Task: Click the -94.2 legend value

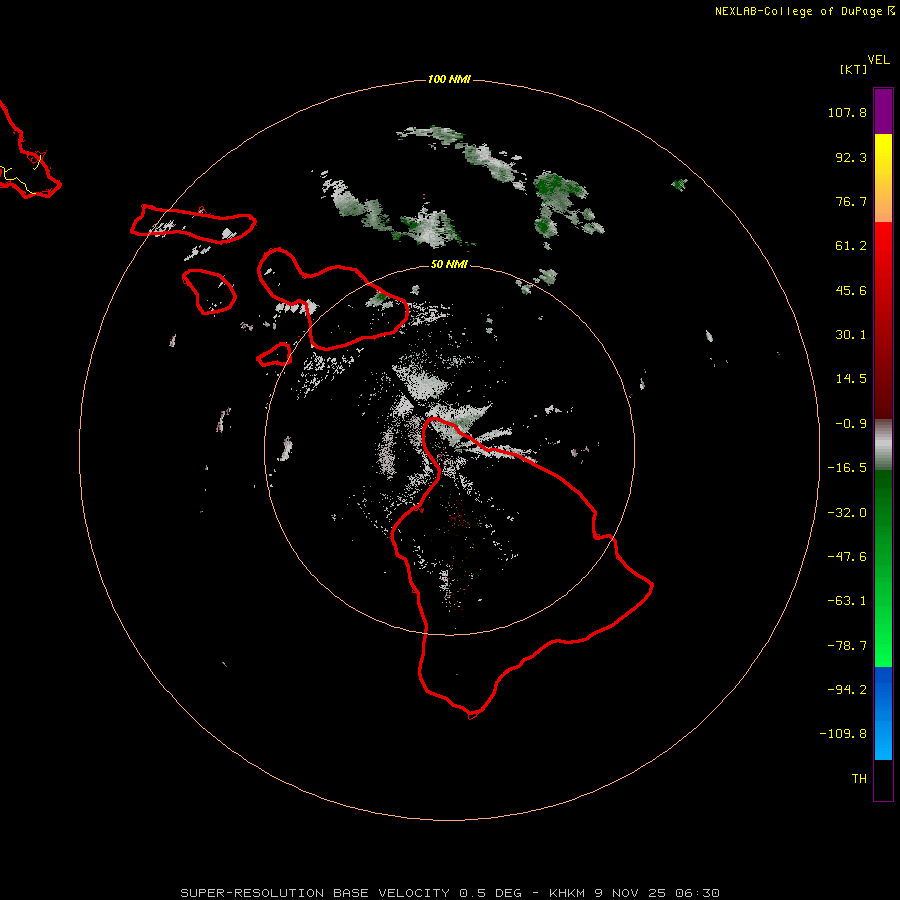Action: (x=847, y=690)
